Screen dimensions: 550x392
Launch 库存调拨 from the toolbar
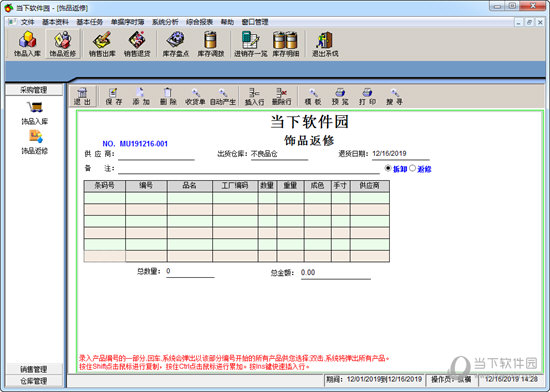(210, 44)
